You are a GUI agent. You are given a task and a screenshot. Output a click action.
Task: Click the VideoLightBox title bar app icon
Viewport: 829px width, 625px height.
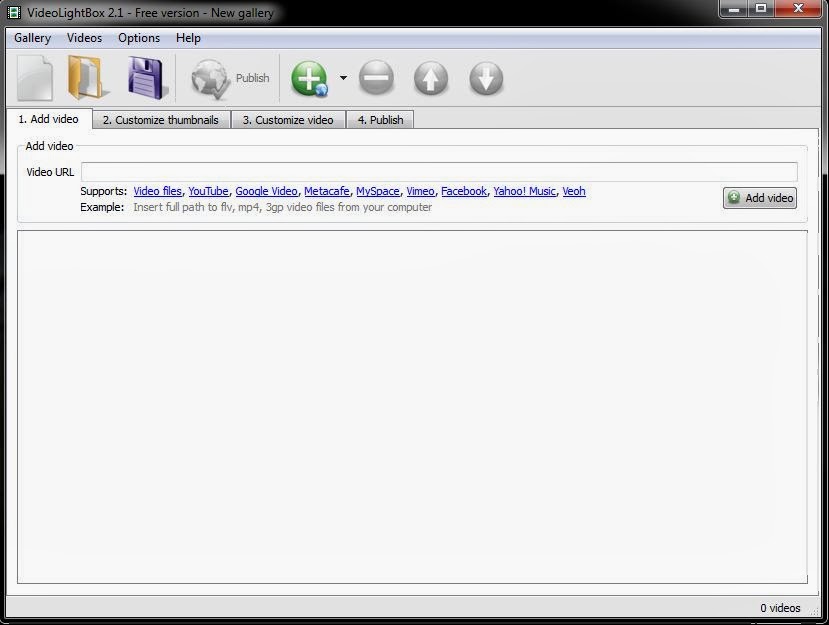coord(14,12)
